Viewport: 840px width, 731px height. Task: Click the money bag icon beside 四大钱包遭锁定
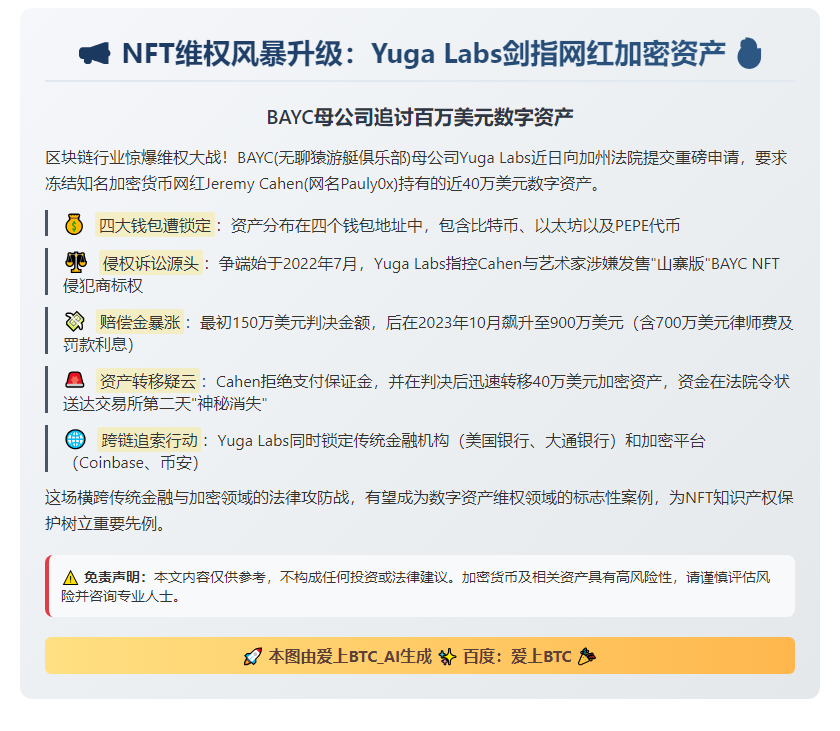tap(74, 224)
